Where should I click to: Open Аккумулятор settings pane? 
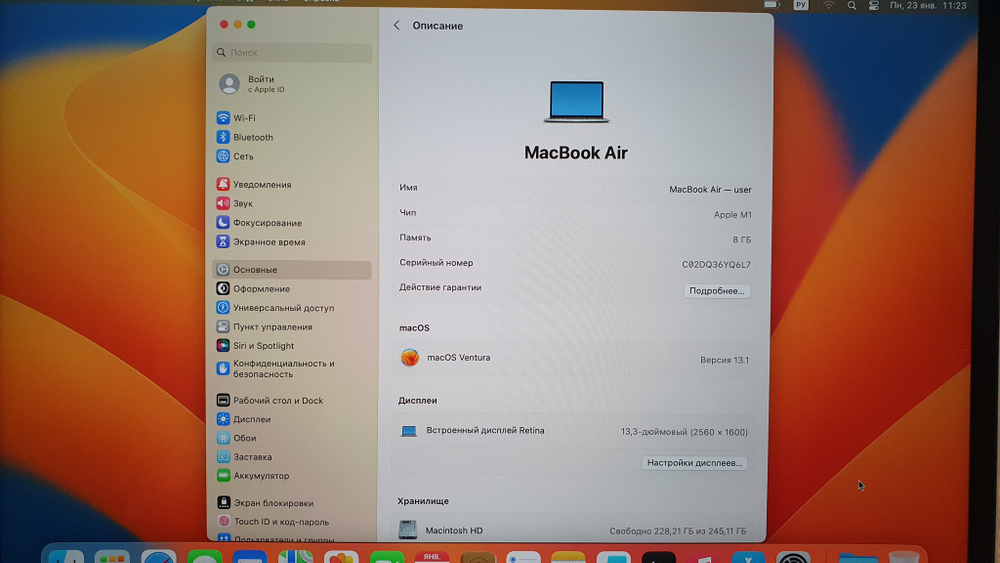coord(253,476)
